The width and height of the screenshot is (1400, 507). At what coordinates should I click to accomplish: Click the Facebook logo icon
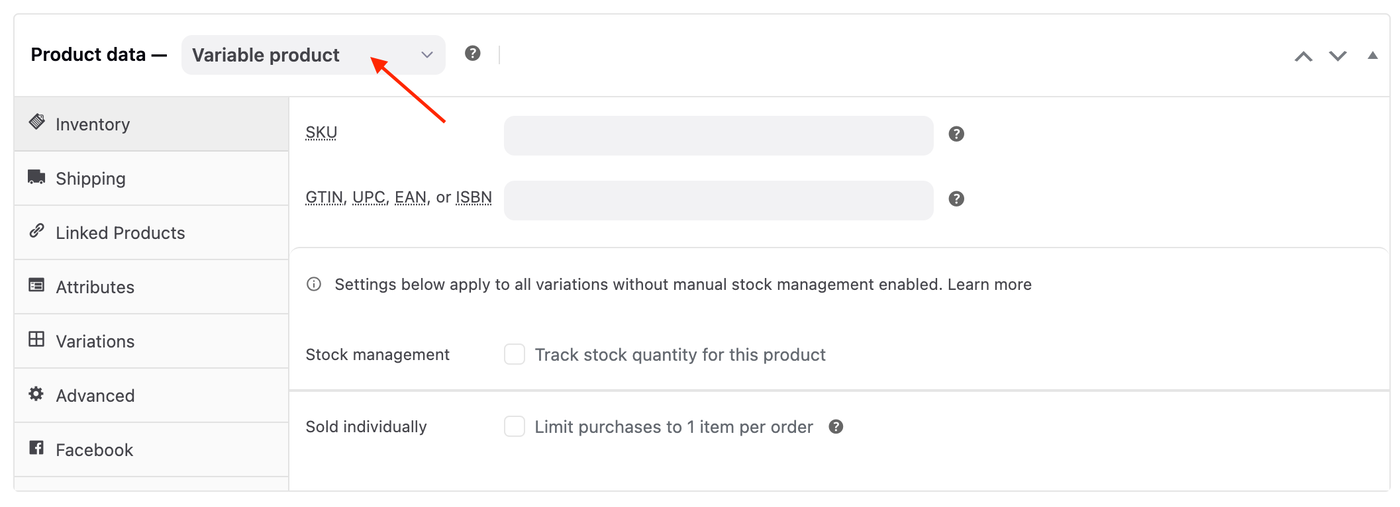pos(37,448)
